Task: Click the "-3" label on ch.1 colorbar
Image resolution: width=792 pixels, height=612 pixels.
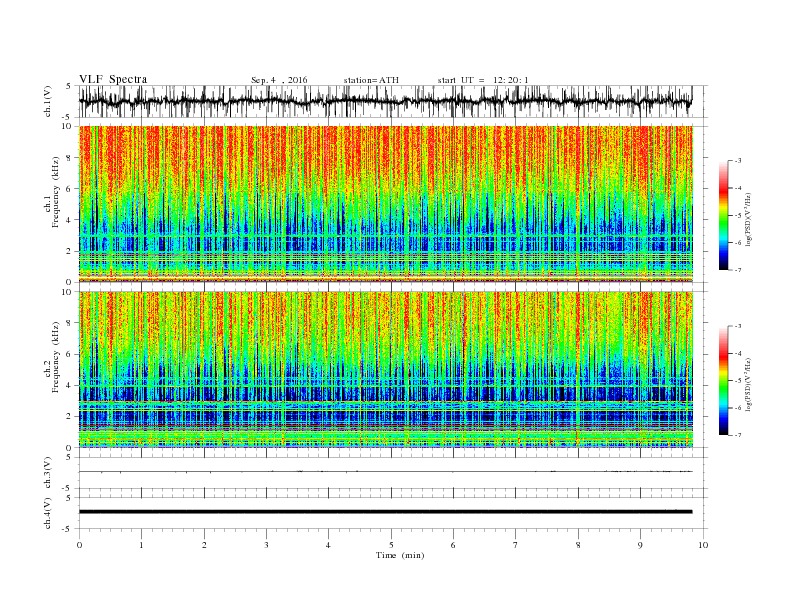Action: [738, 161]
